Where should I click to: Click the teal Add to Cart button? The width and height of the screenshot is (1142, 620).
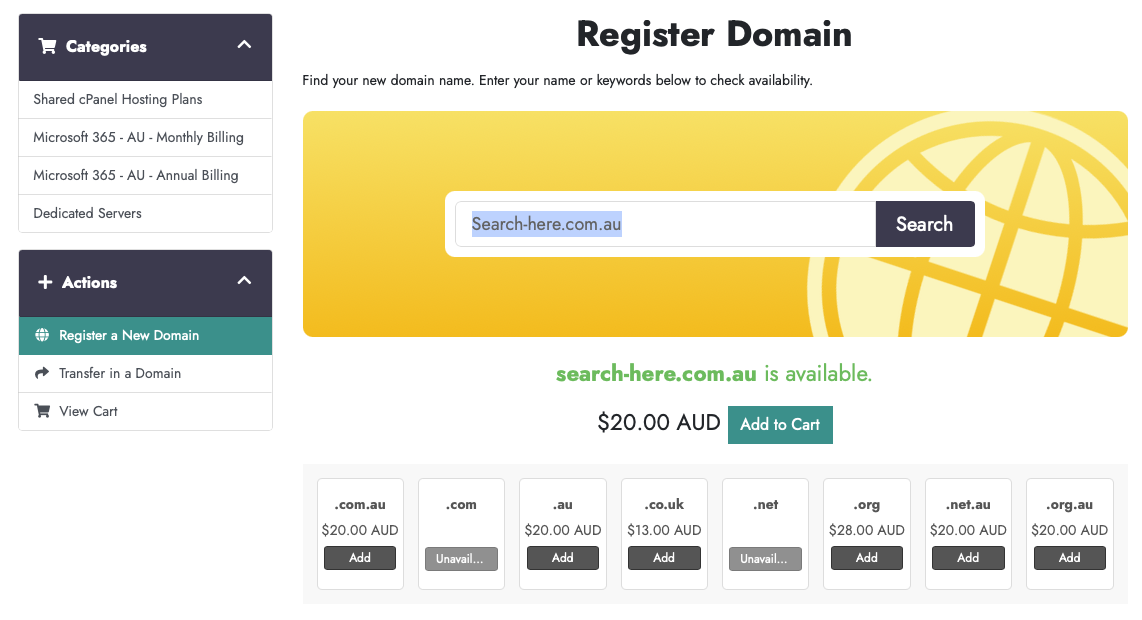pyautogui.click(x=780, y=424)
